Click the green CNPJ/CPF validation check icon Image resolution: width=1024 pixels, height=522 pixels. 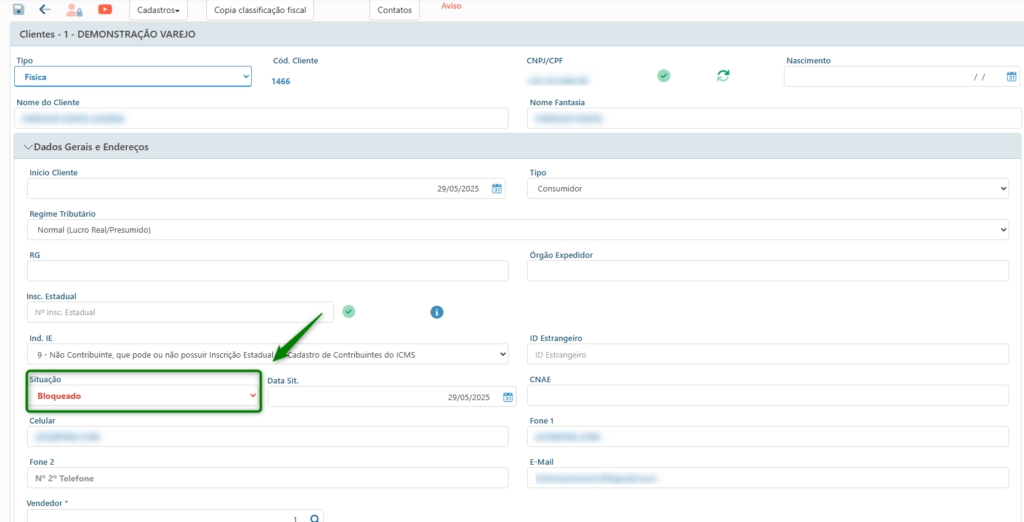[x=663, y=76]
